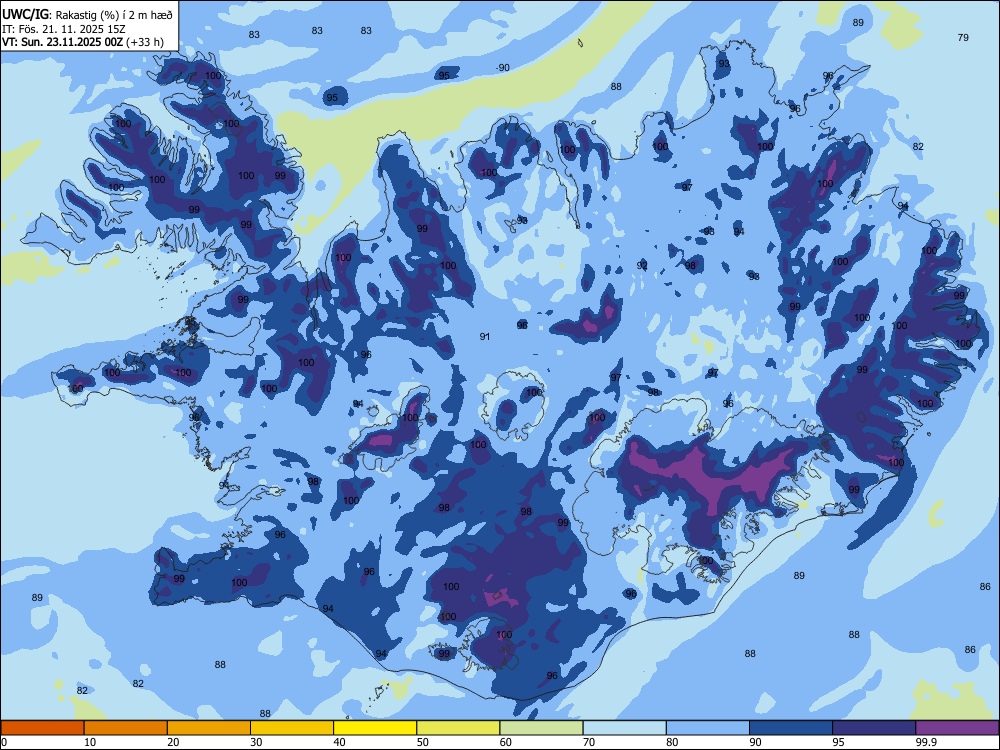Choose the lightest blue 70–80 legend swatch
1000x750 pixels.
click(x=625, y=728)
